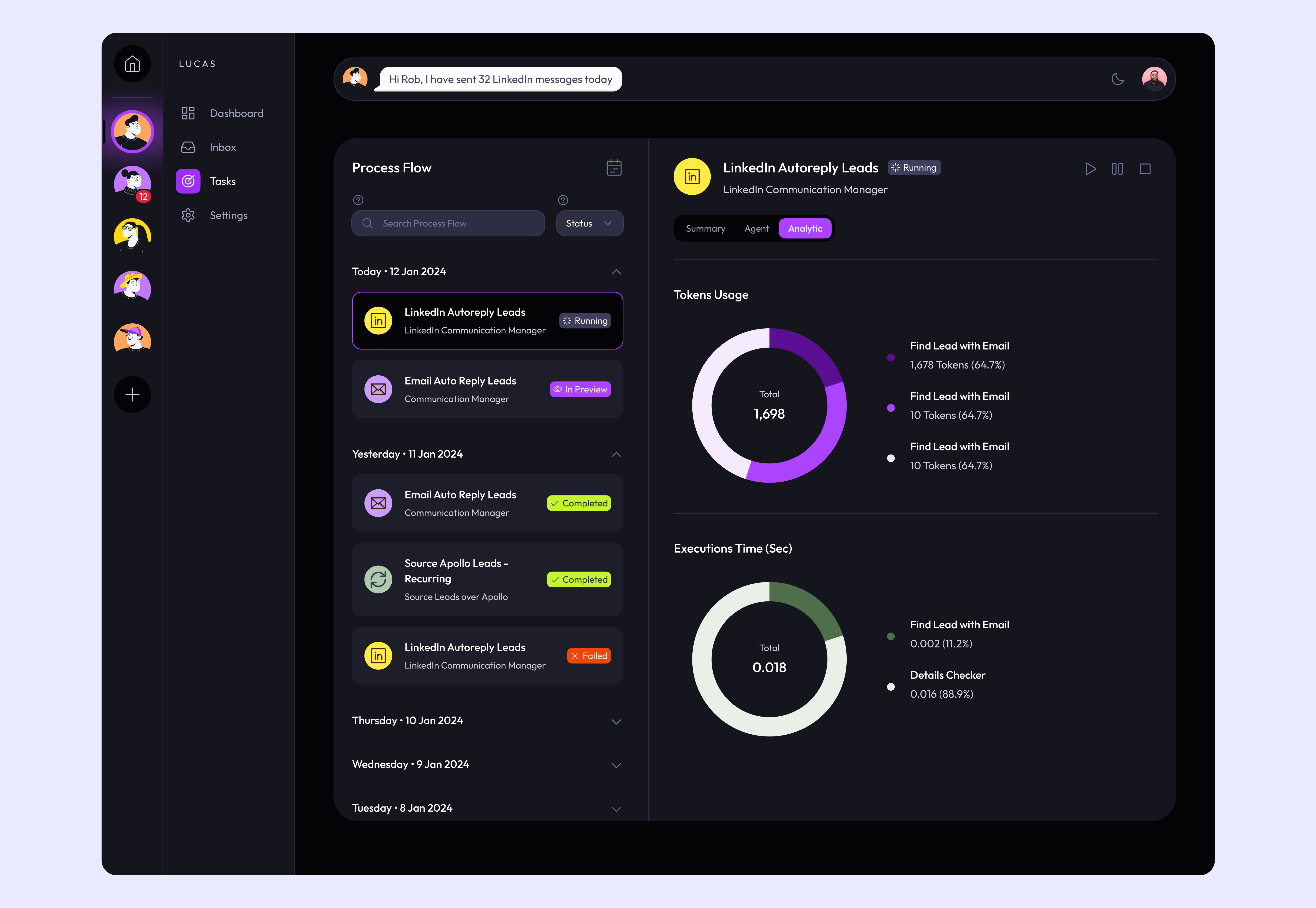Click the Inbox tray icon

[188, 147]
